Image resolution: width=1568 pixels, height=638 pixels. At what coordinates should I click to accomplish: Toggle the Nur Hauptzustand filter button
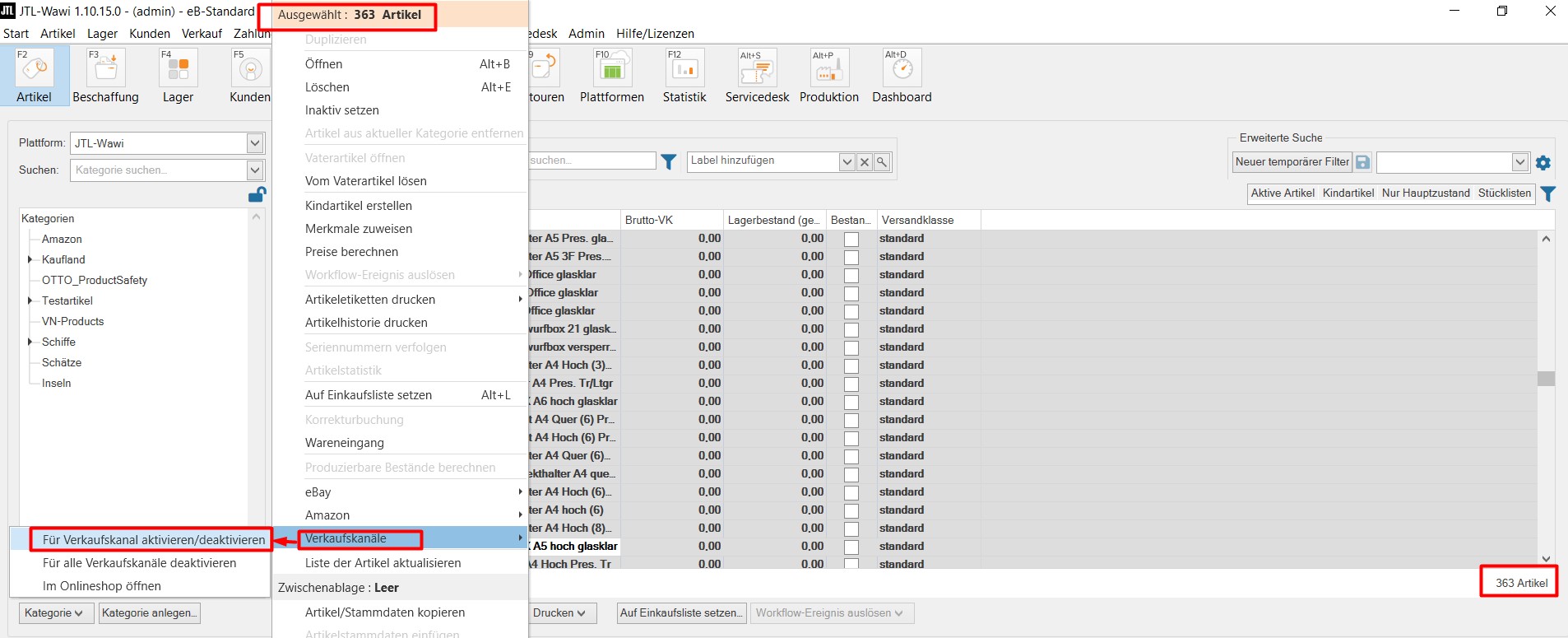point(1426,193)
